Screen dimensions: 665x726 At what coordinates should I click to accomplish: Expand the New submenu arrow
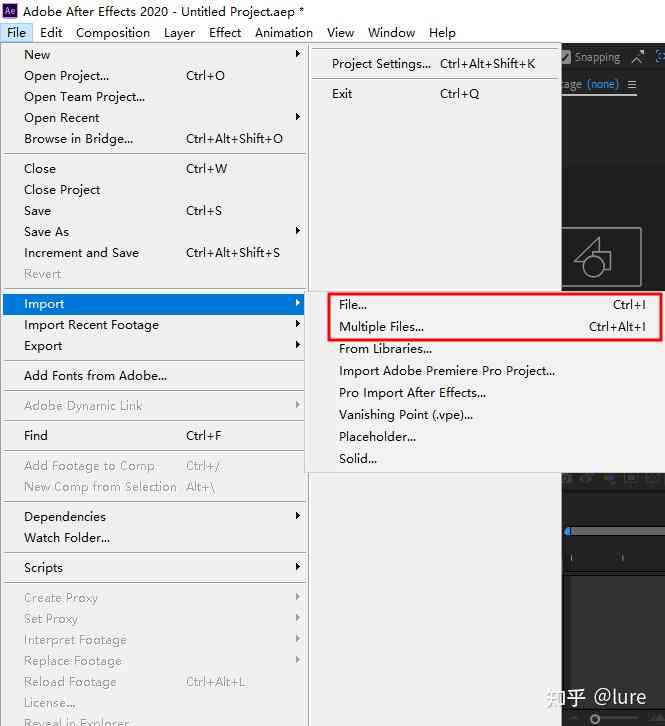pos(298,54)
